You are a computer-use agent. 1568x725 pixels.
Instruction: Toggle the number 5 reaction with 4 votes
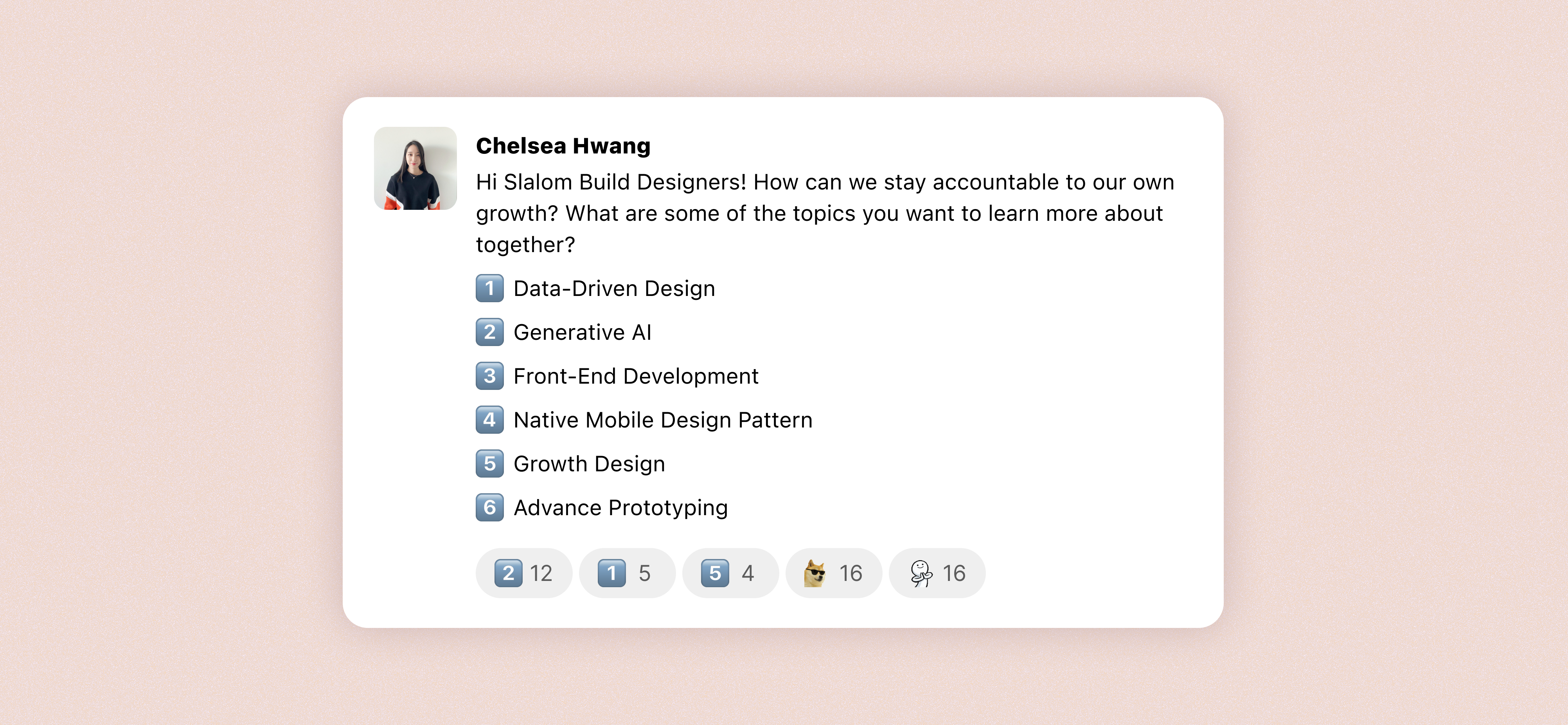[730, 573]
